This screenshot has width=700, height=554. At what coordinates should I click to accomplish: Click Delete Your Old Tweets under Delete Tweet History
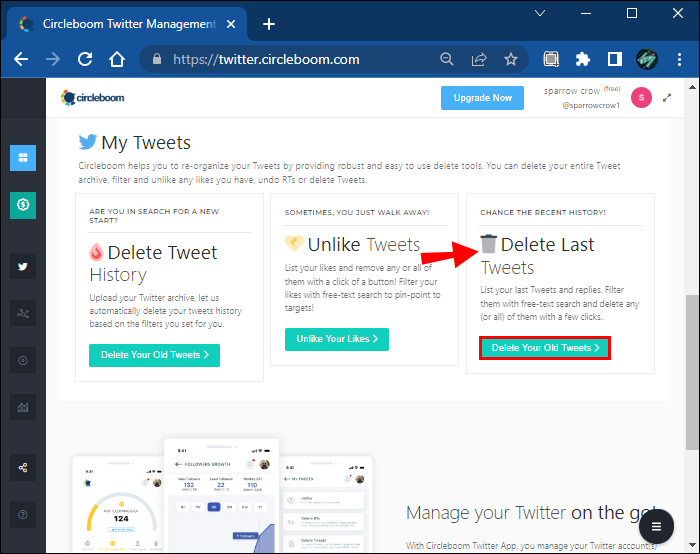point(154,355)
